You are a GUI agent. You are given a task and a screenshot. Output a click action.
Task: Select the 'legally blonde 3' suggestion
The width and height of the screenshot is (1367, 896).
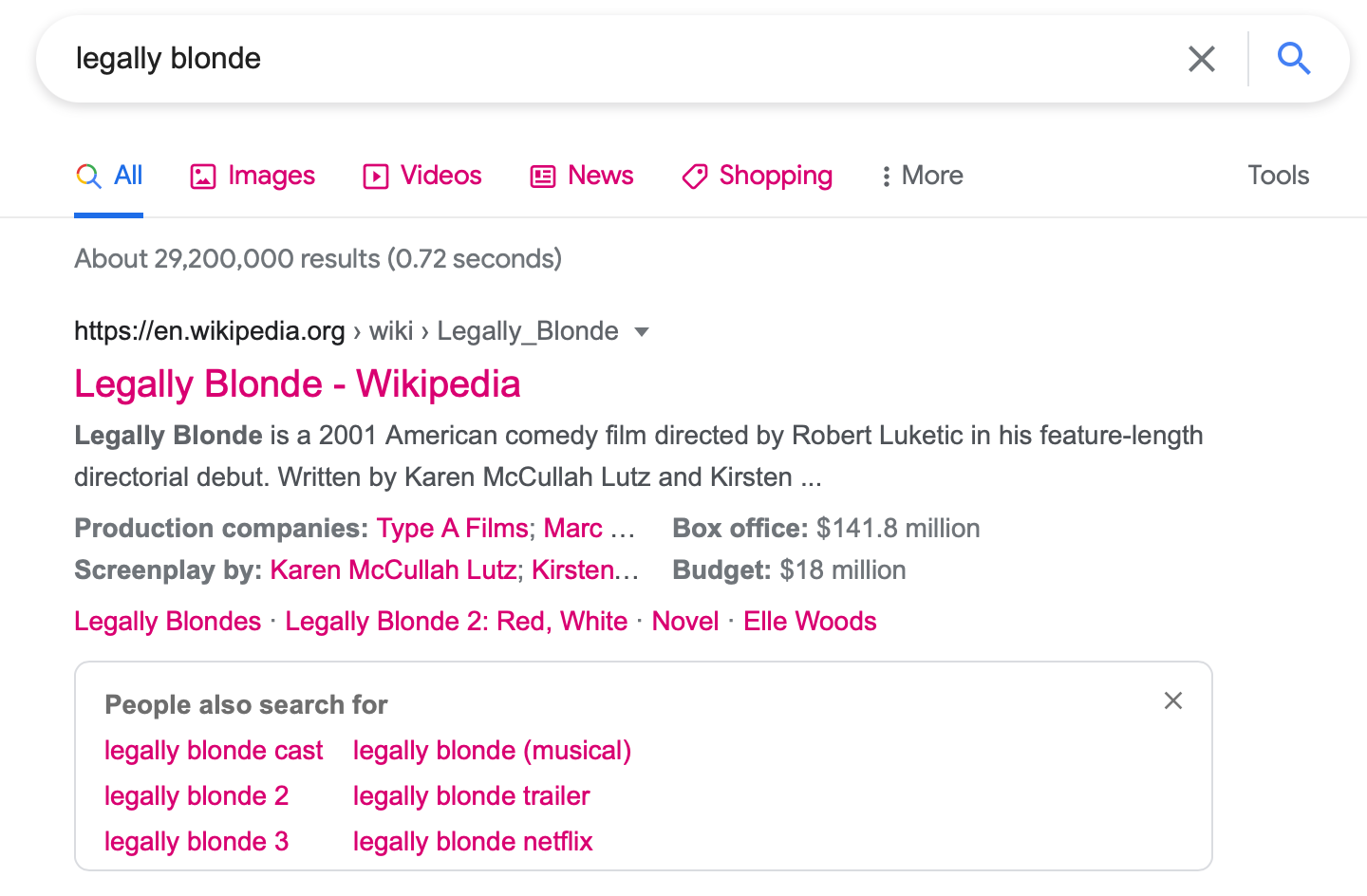pyautogui.click(x=197, y=842)
